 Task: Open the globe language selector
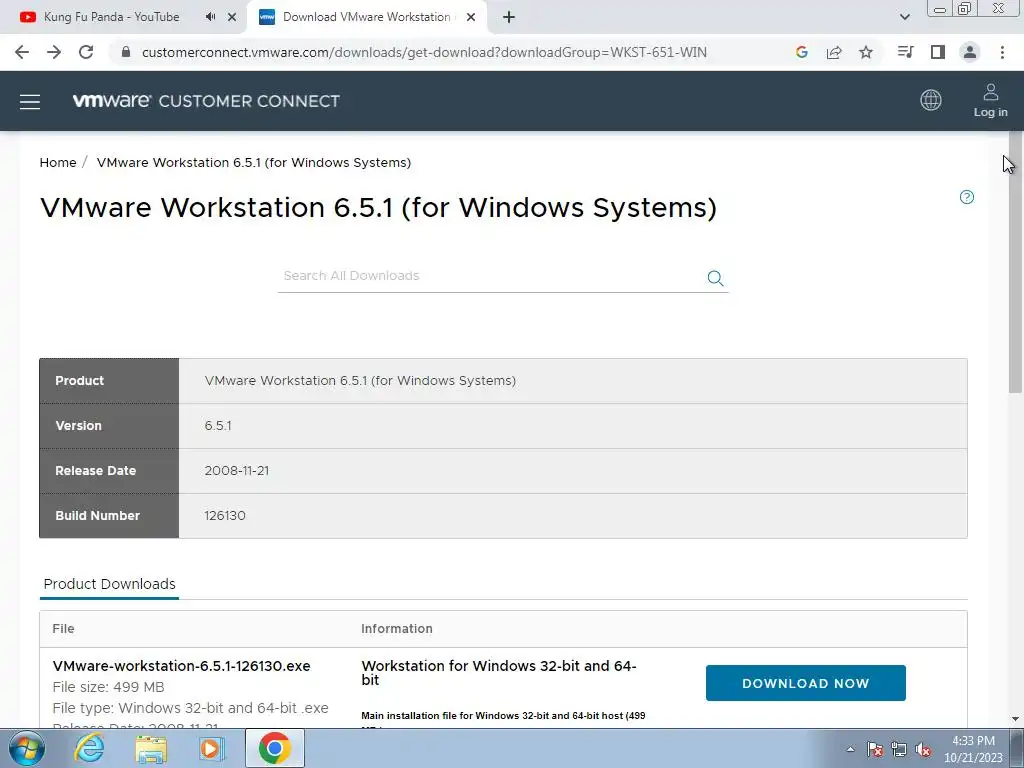click(x=931, y=100)
